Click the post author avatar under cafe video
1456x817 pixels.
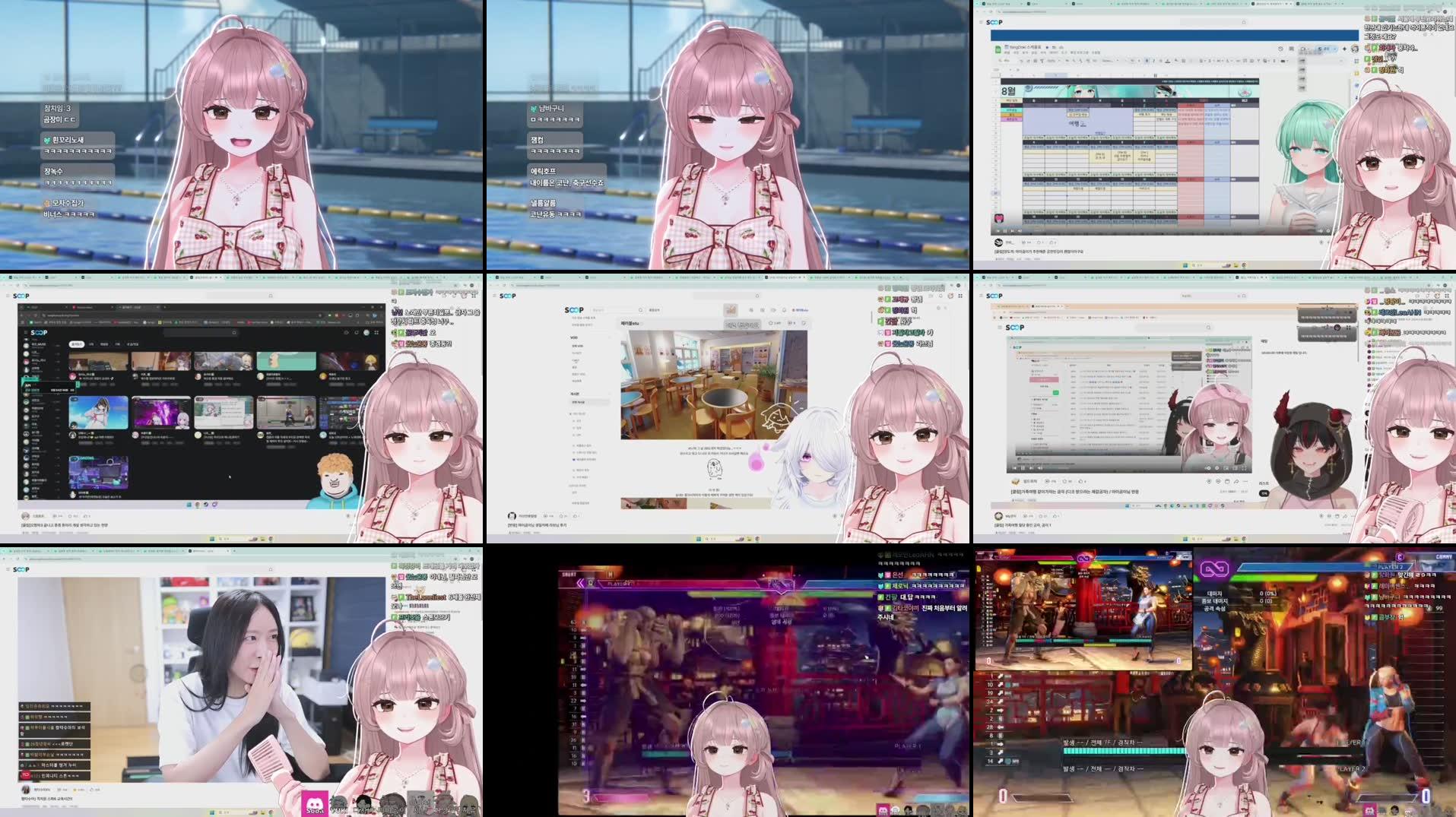(512, 516)
